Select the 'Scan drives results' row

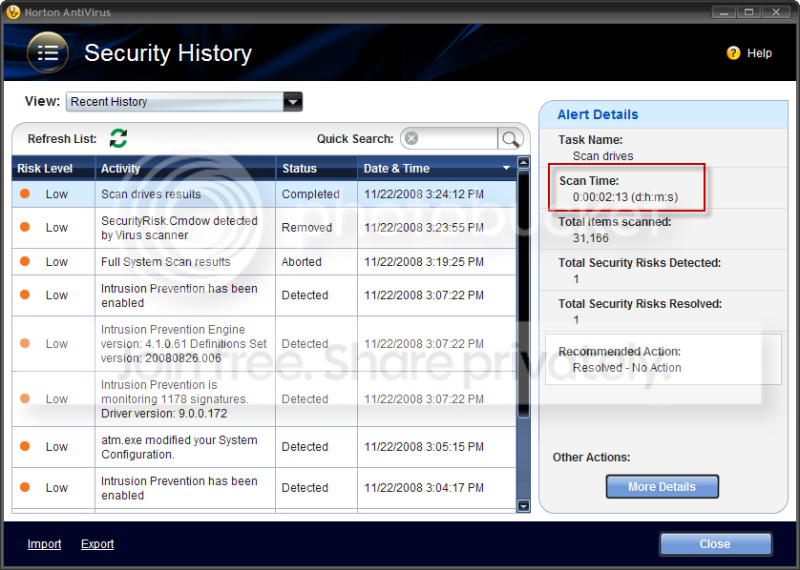(x=264, y=194)
